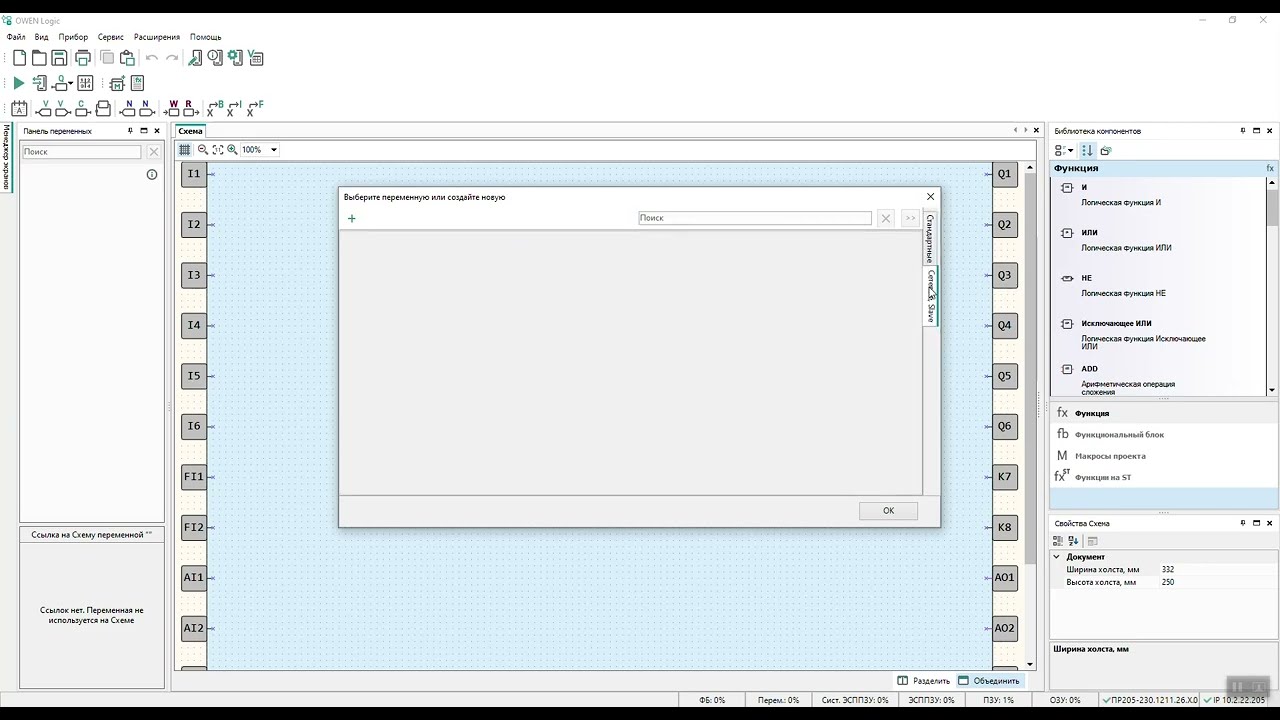Open the execution order numbering icon
This screenshot has width=1280, height=720.
click(x=85, y=84)
